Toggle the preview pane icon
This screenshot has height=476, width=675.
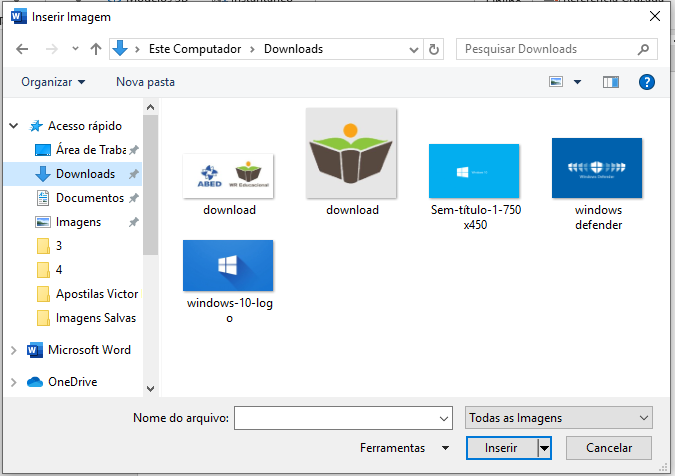(610, 82)
